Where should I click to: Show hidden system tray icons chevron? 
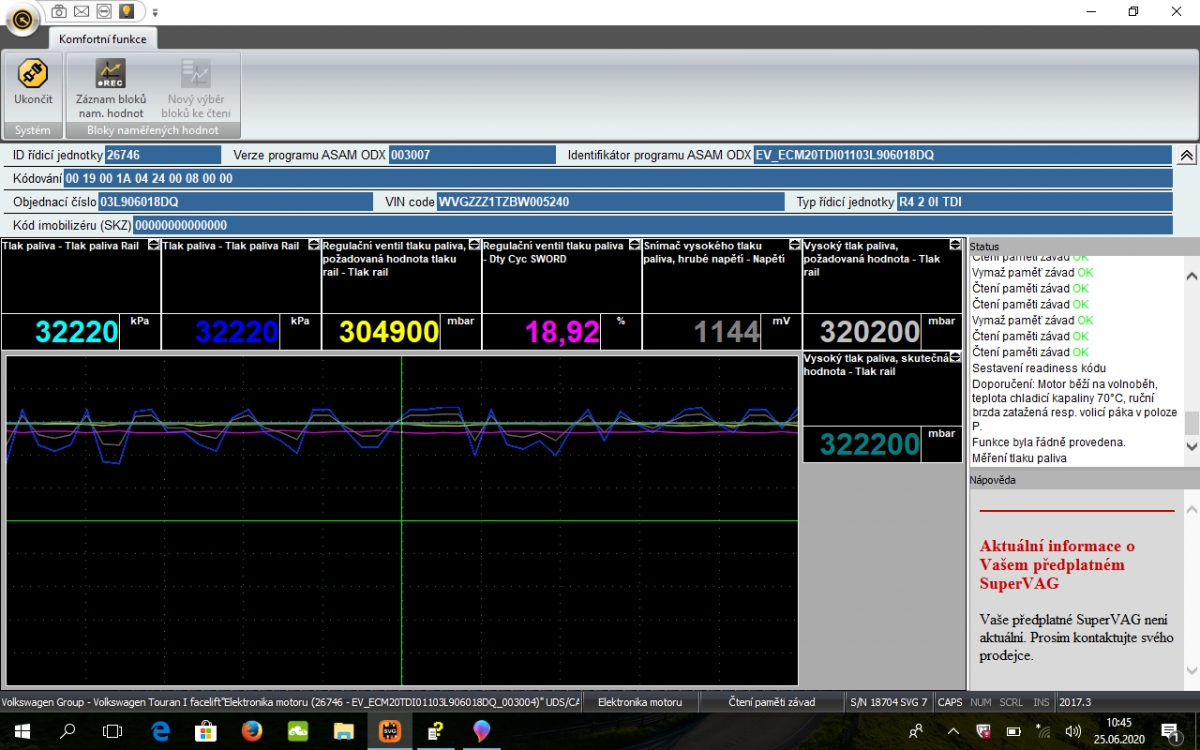click(x=955, y=731)
